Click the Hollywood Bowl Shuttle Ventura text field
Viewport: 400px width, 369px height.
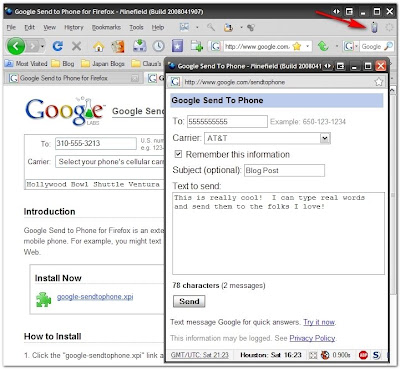point(94,184)
